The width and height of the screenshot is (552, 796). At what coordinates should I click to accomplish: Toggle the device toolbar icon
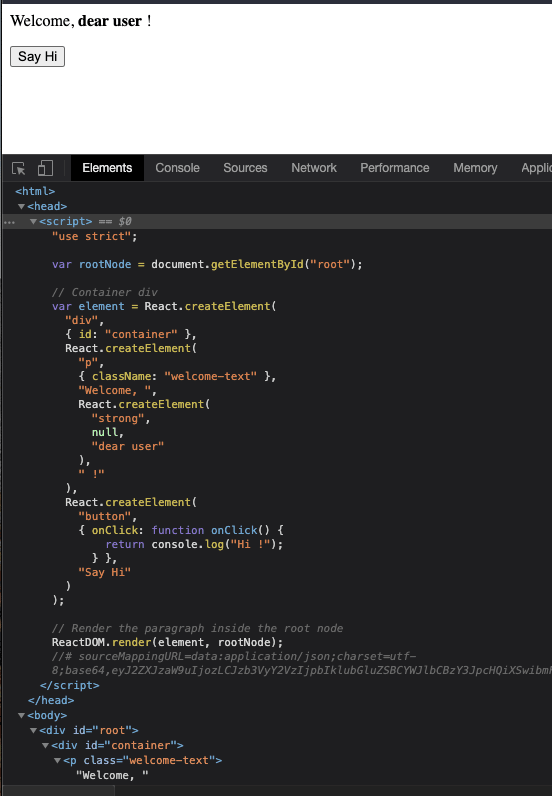pos(45,168)
